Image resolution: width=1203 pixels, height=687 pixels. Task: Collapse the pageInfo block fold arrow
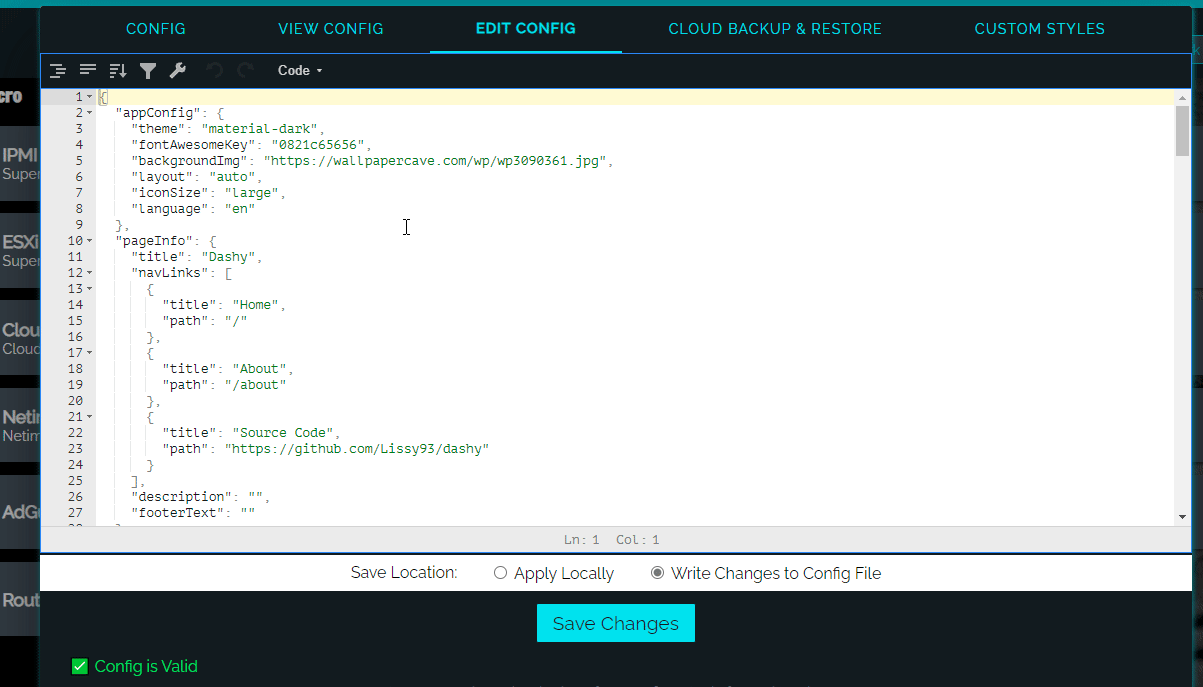point(89,241)
